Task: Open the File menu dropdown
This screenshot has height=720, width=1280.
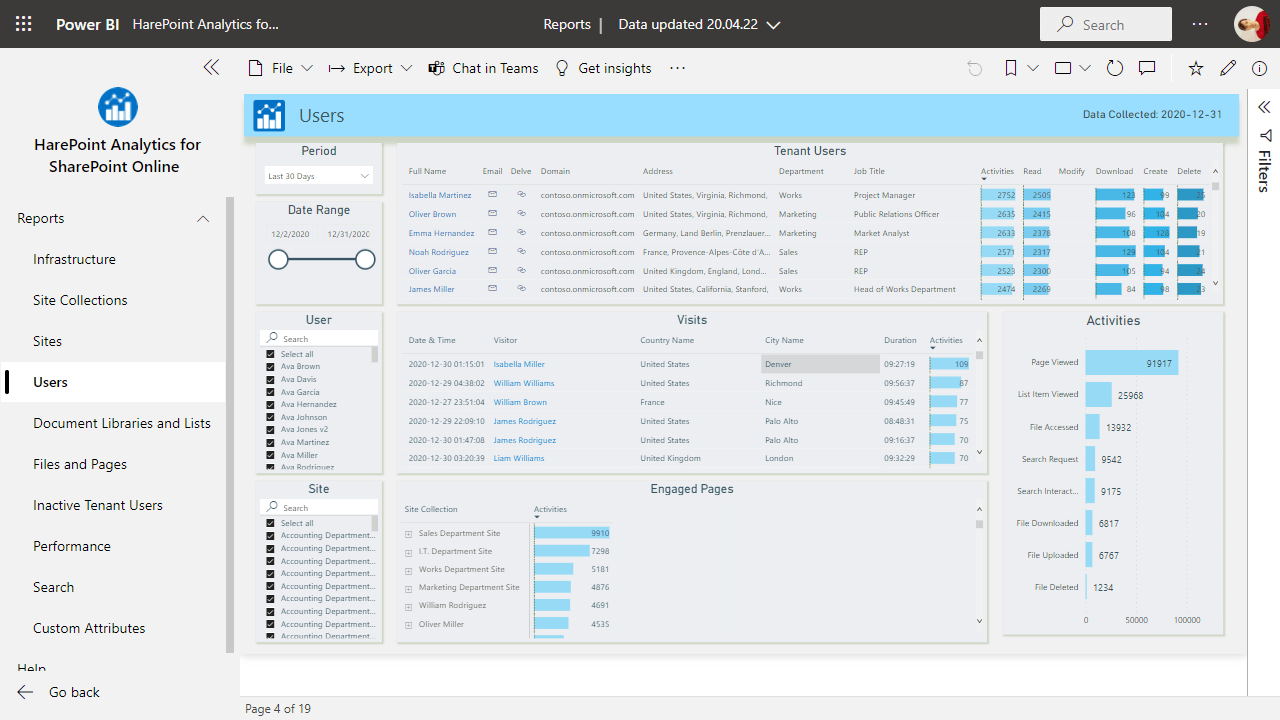Action: click(280, 68)
